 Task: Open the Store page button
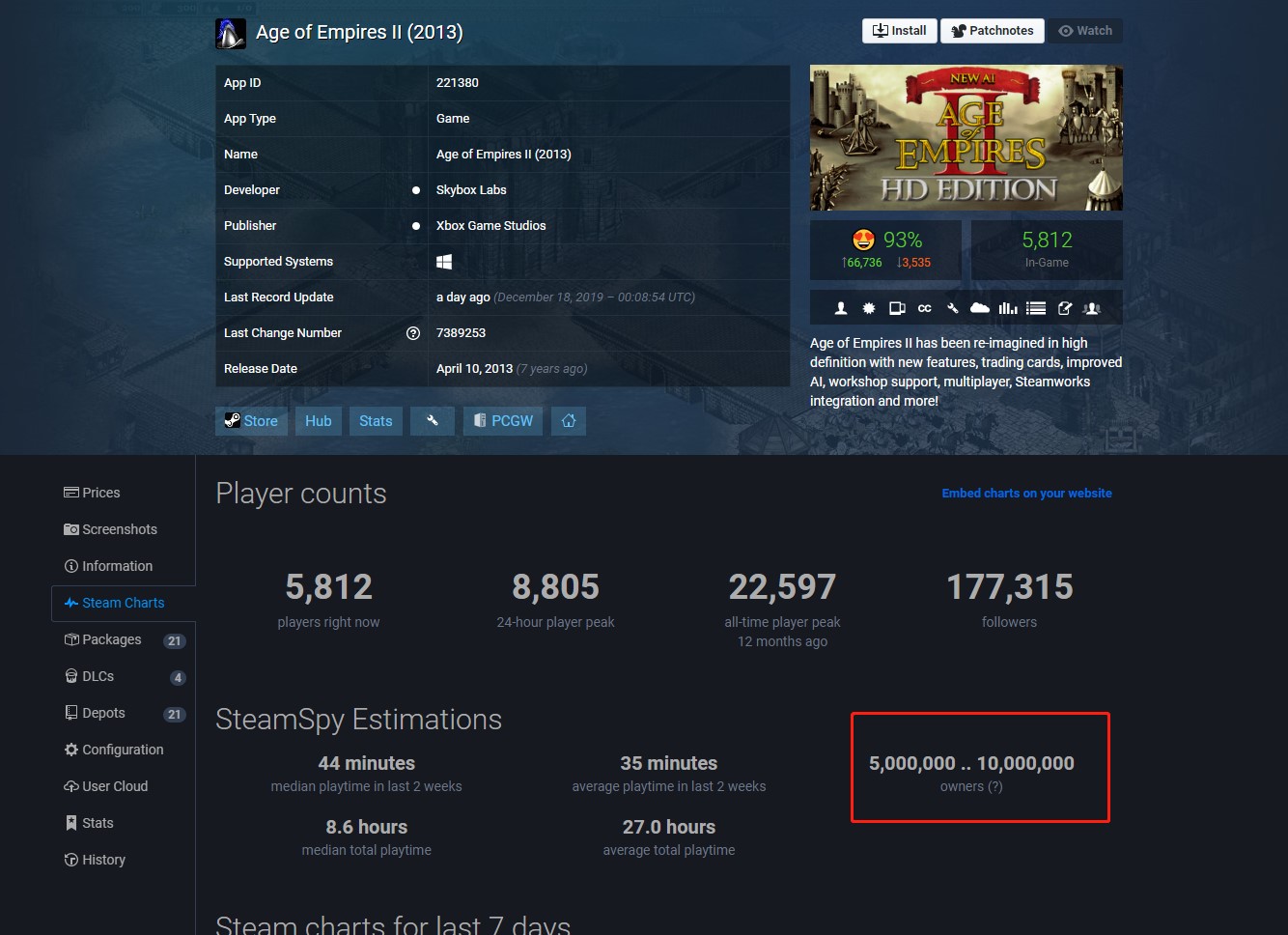click(x=251, y=420)
